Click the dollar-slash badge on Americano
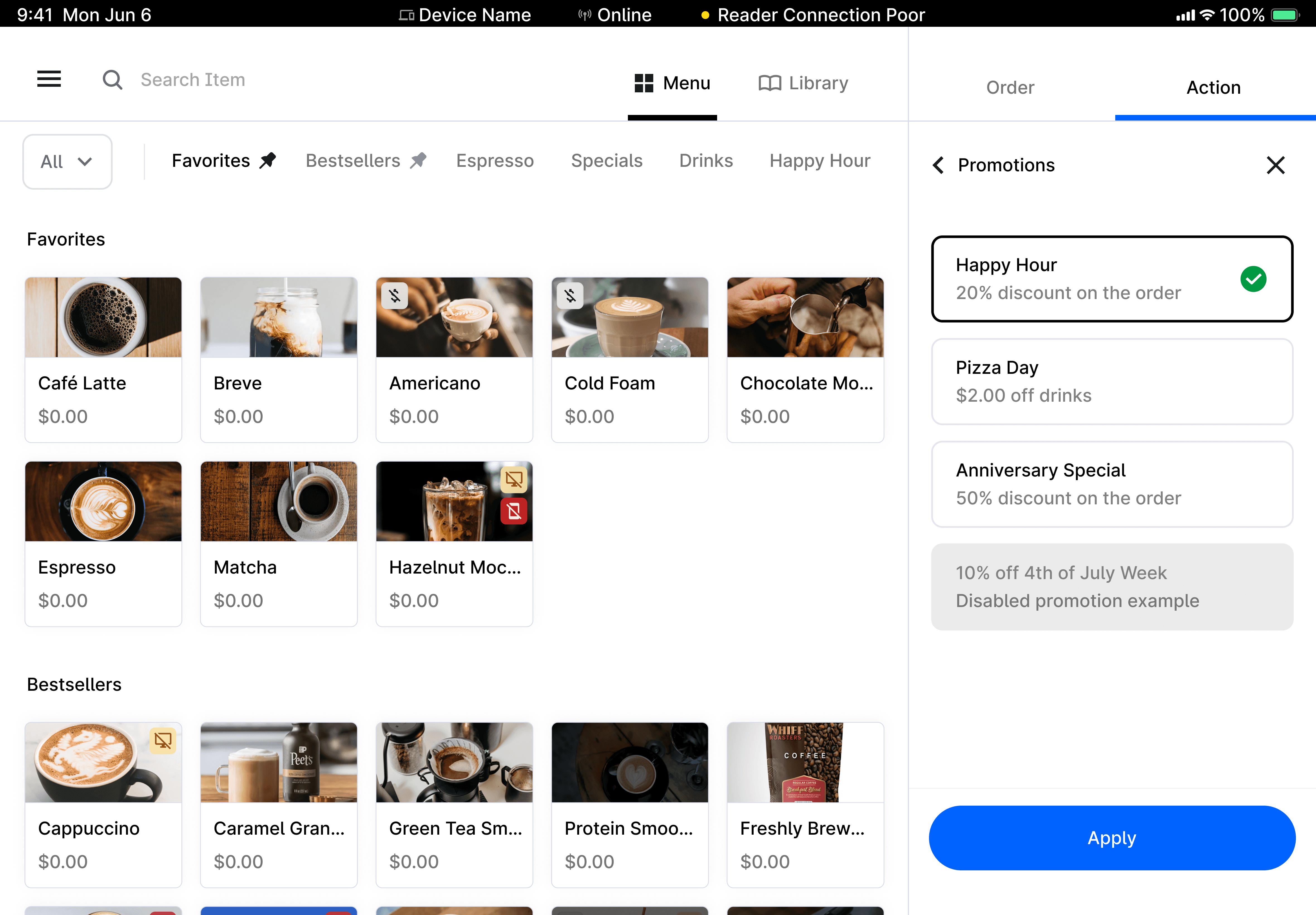 [x=395, y=296]
